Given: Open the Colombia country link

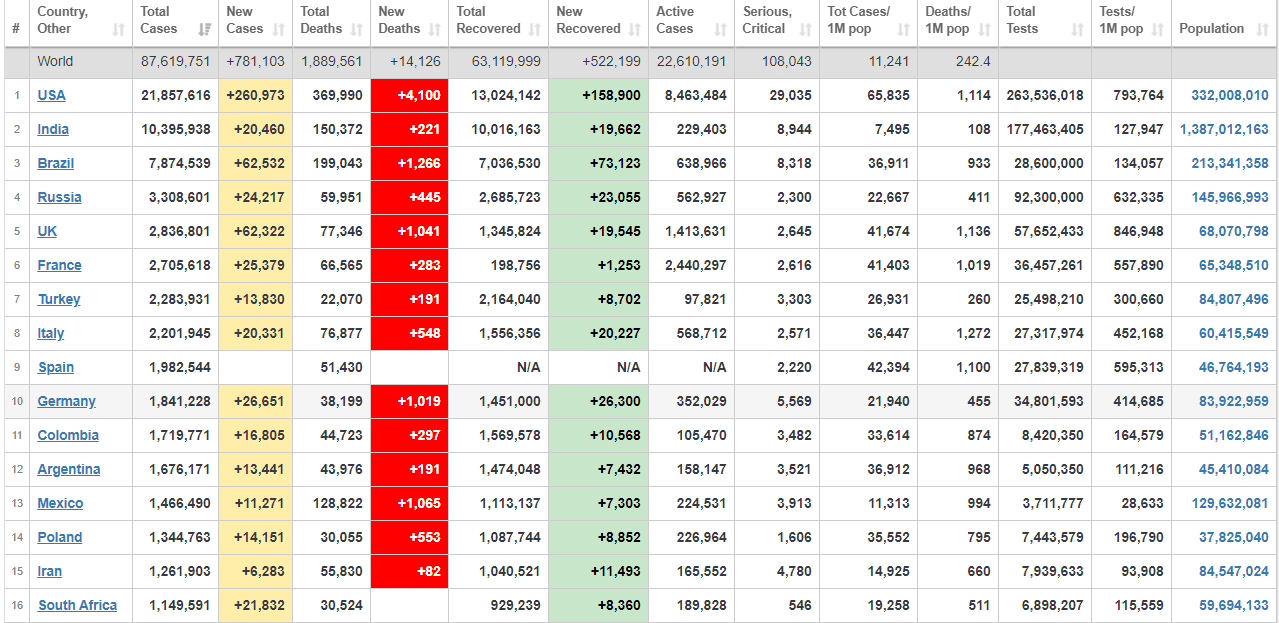Looking at the screenshot, I should [x=68, y=436].
